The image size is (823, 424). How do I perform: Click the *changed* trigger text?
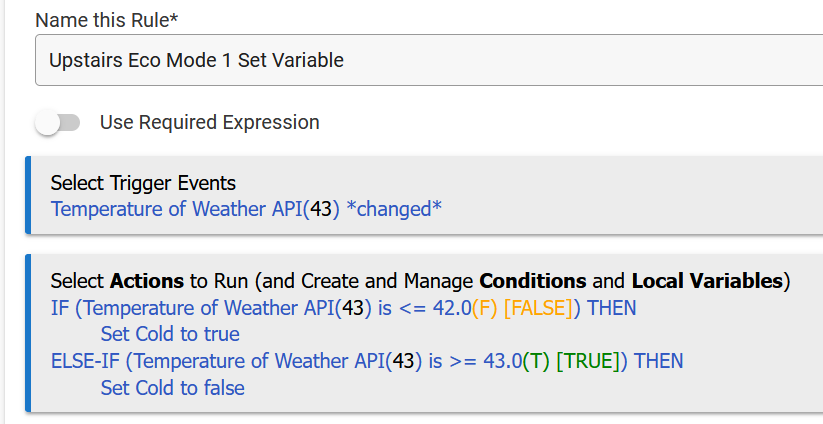click(x=393, y=209)
